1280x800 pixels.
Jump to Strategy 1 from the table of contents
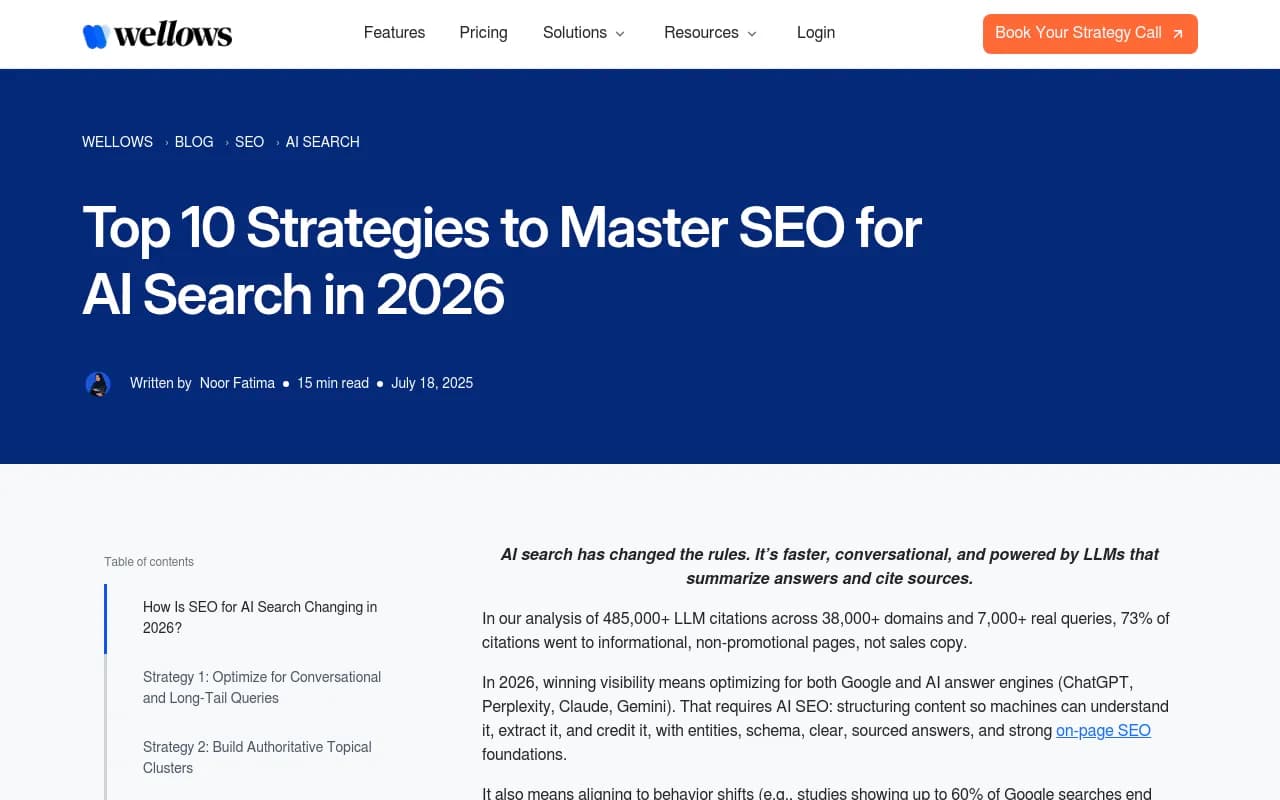pos(261,687)
